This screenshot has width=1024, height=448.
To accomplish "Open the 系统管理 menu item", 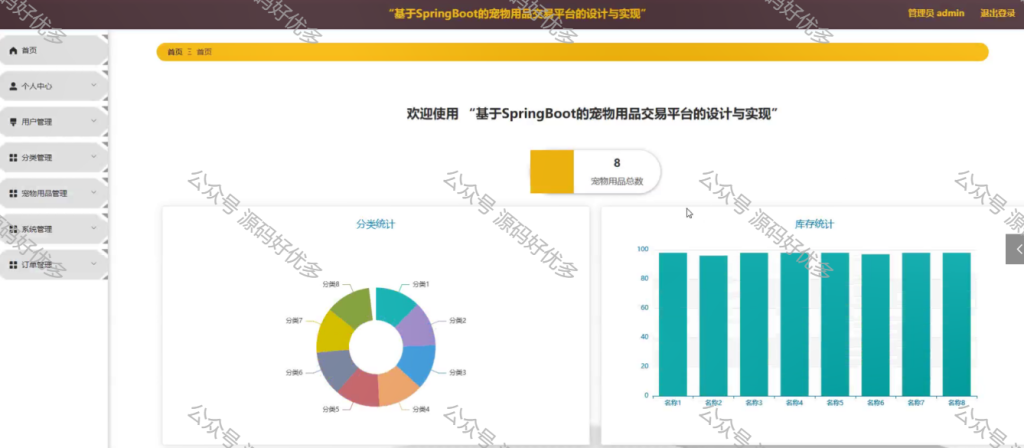I will click(54, 229).
